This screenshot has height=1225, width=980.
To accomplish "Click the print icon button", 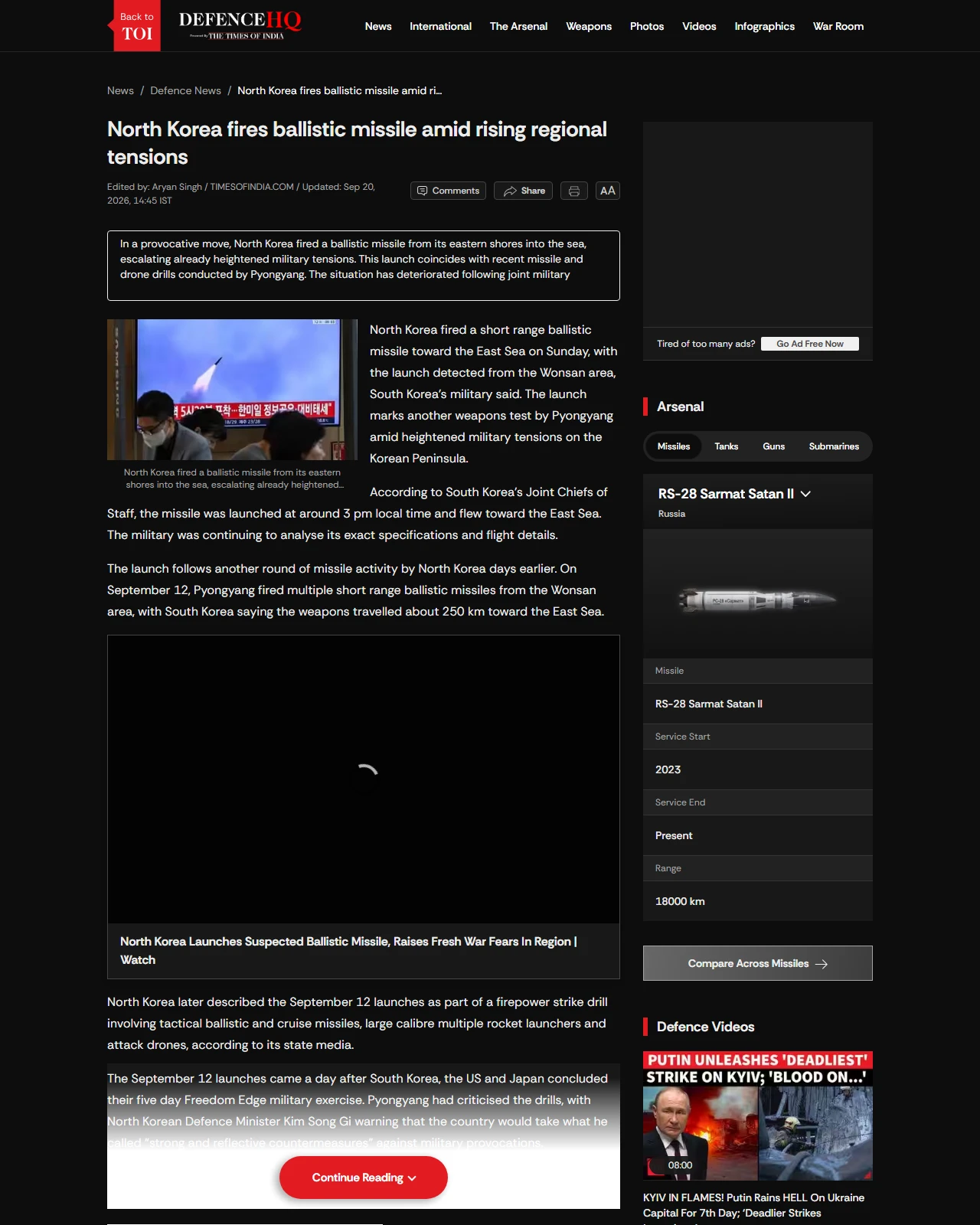I will click(574, 191).
